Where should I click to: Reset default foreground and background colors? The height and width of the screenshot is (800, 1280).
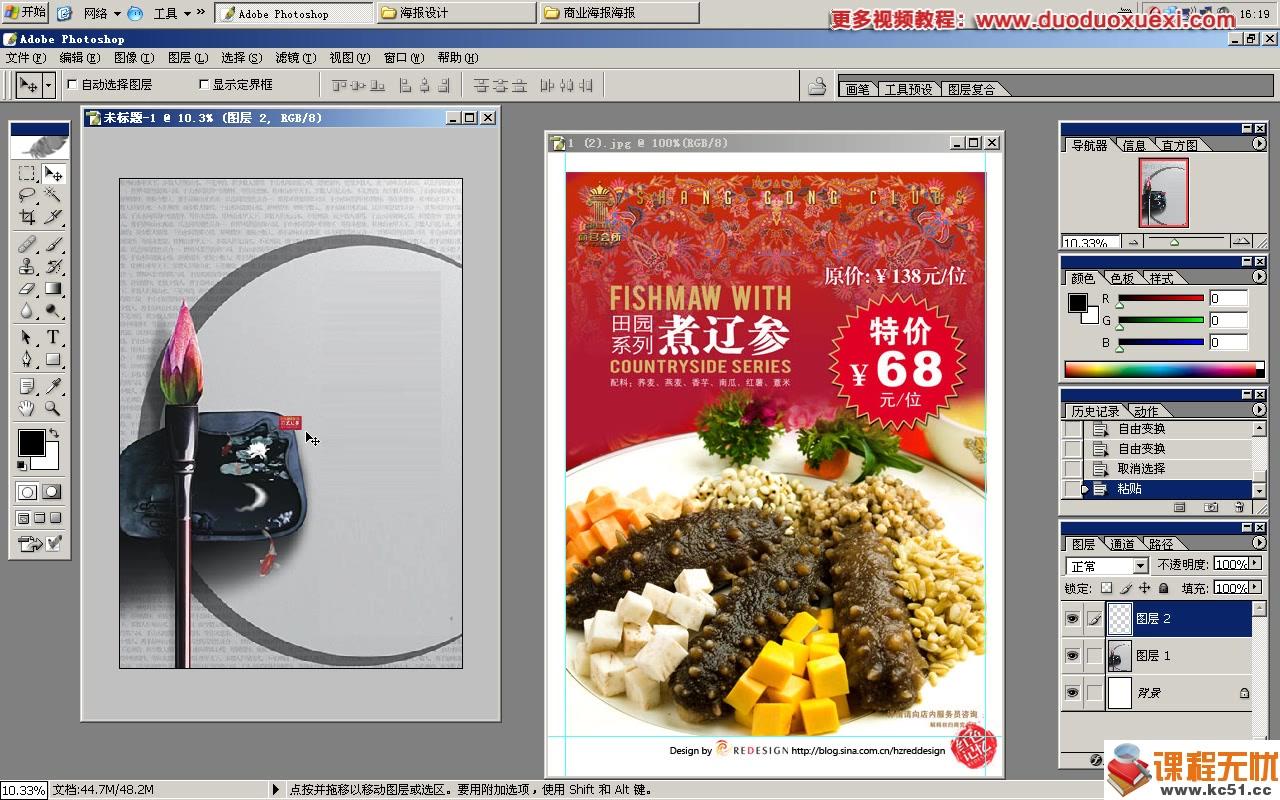[x=22, y=465]
